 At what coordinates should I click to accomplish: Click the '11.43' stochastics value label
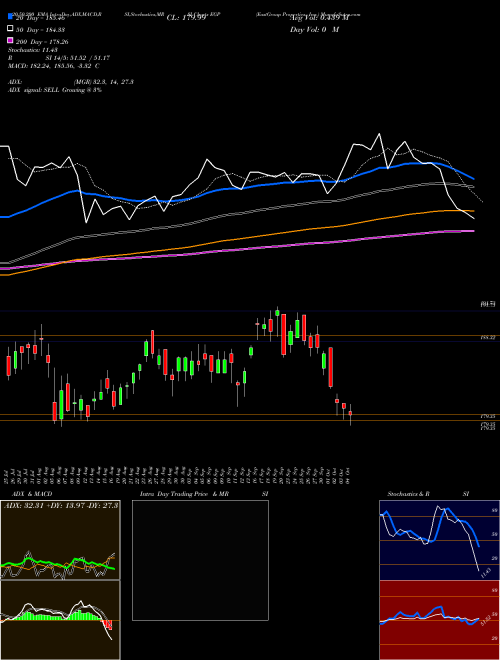485,573
